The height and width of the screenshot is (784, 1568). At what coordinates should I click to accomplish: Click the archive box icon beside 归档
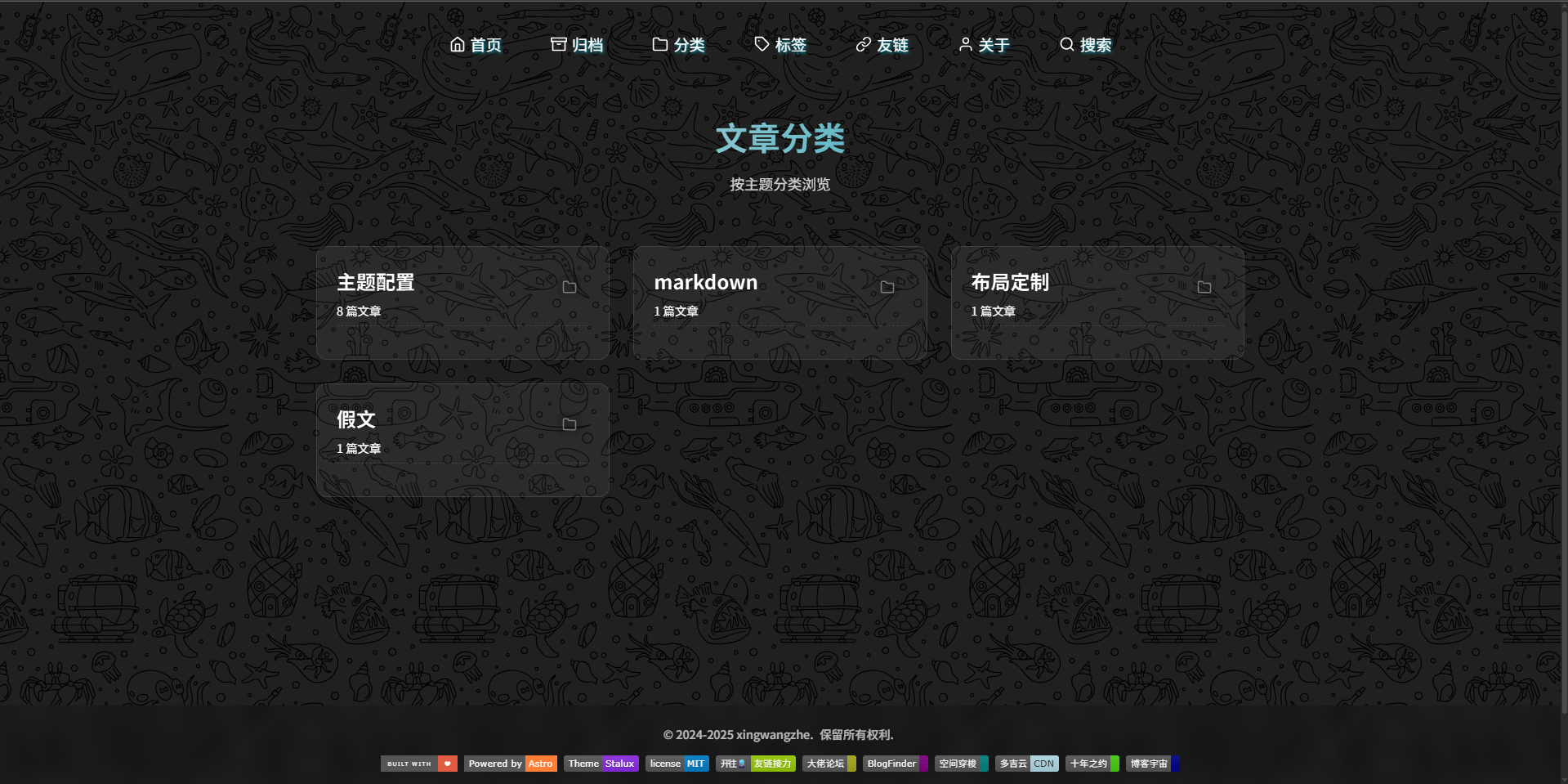558,45
